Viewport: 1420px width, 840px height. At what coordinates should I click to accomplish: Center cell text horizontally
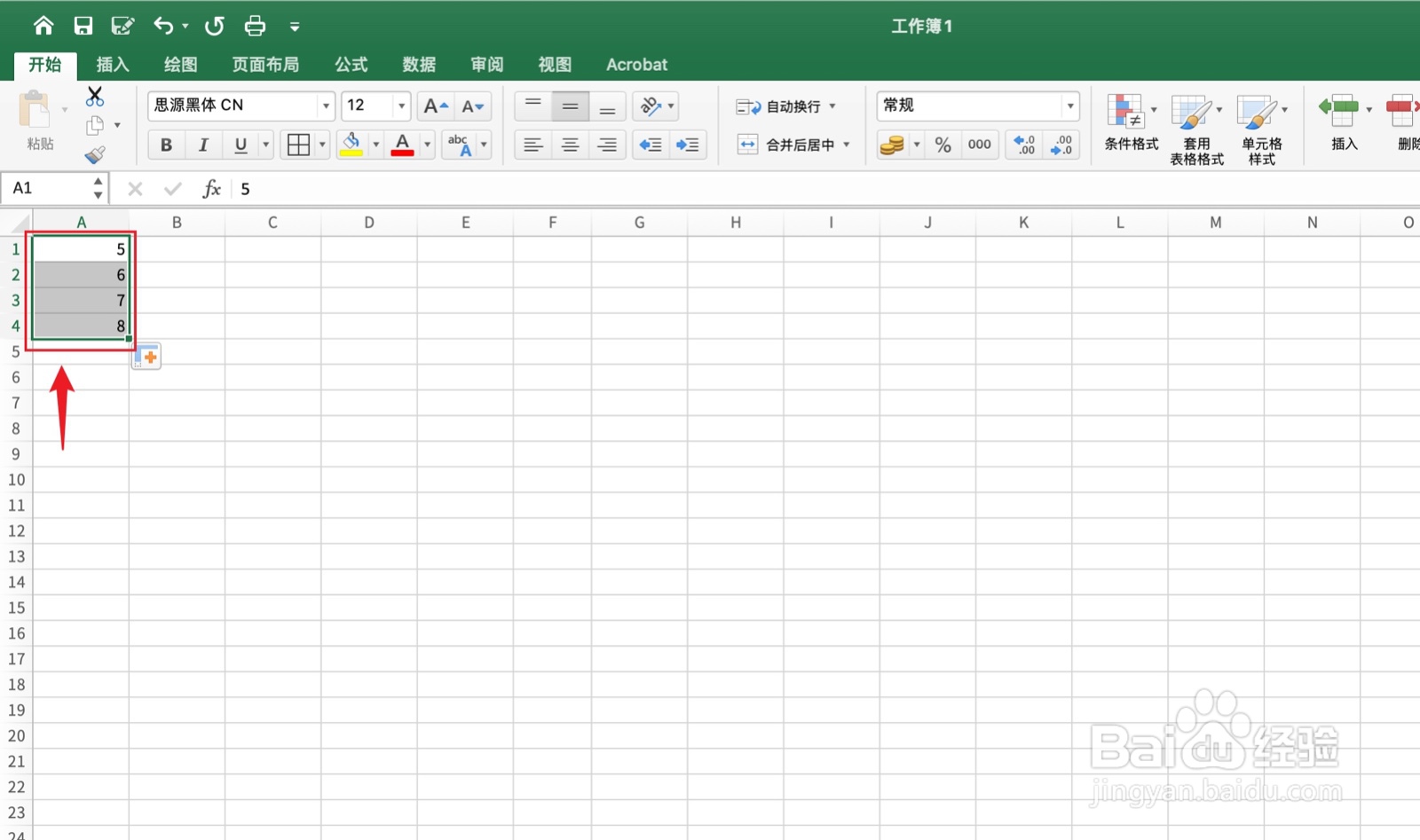tap(571, 145)
